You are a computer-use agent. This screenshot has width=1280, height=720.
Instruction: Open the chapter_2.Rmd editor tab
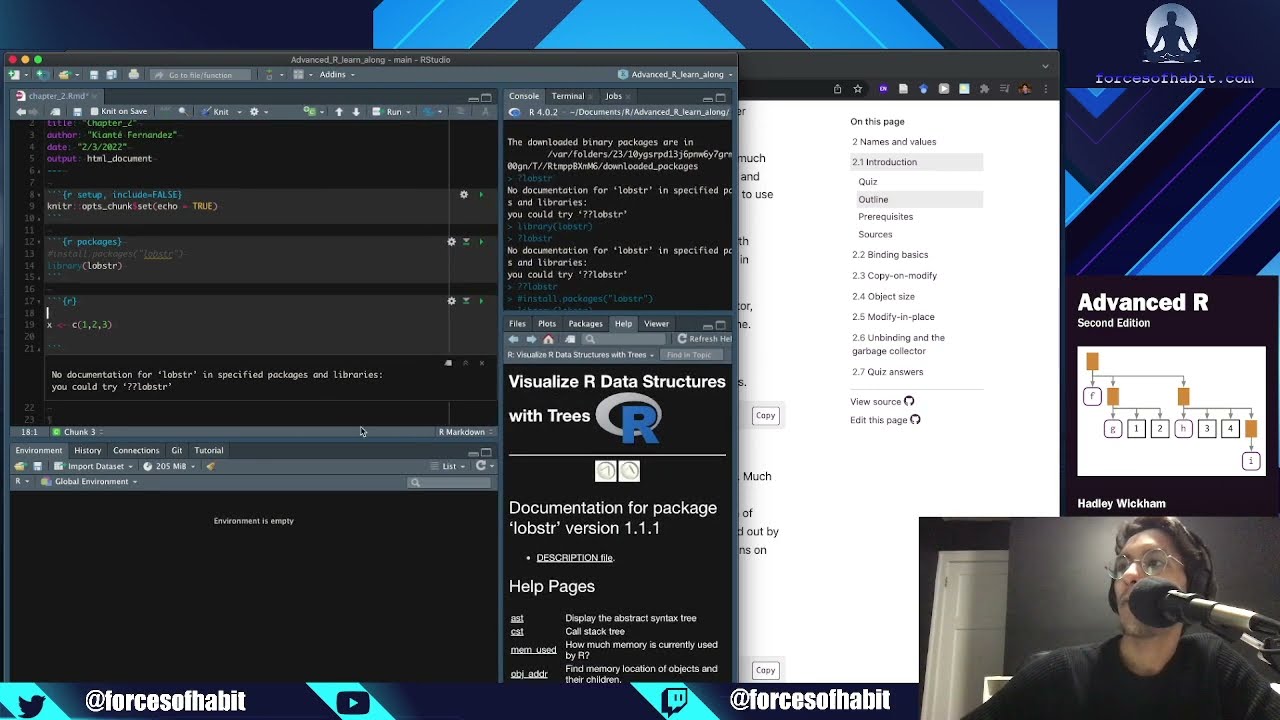pos(56,96)
